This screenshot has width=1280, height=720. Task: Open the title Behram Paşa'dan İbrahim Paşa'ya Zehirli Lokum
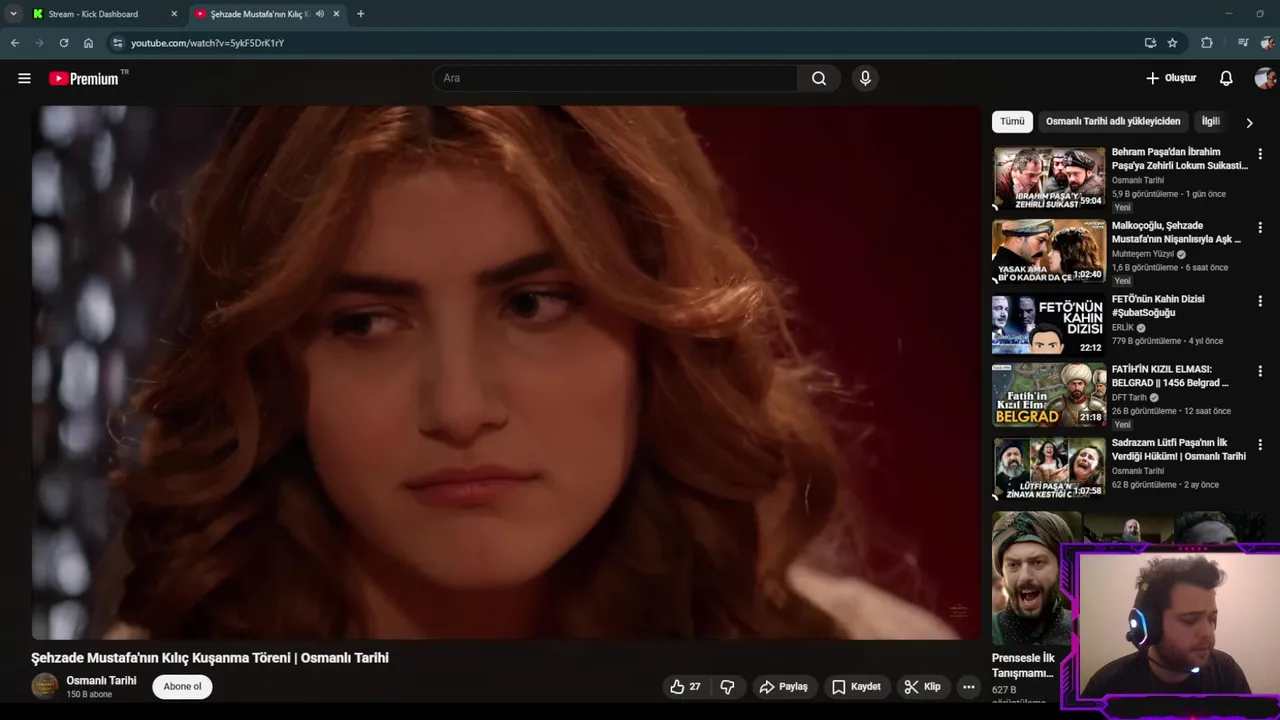click(x=1180, y=159)
